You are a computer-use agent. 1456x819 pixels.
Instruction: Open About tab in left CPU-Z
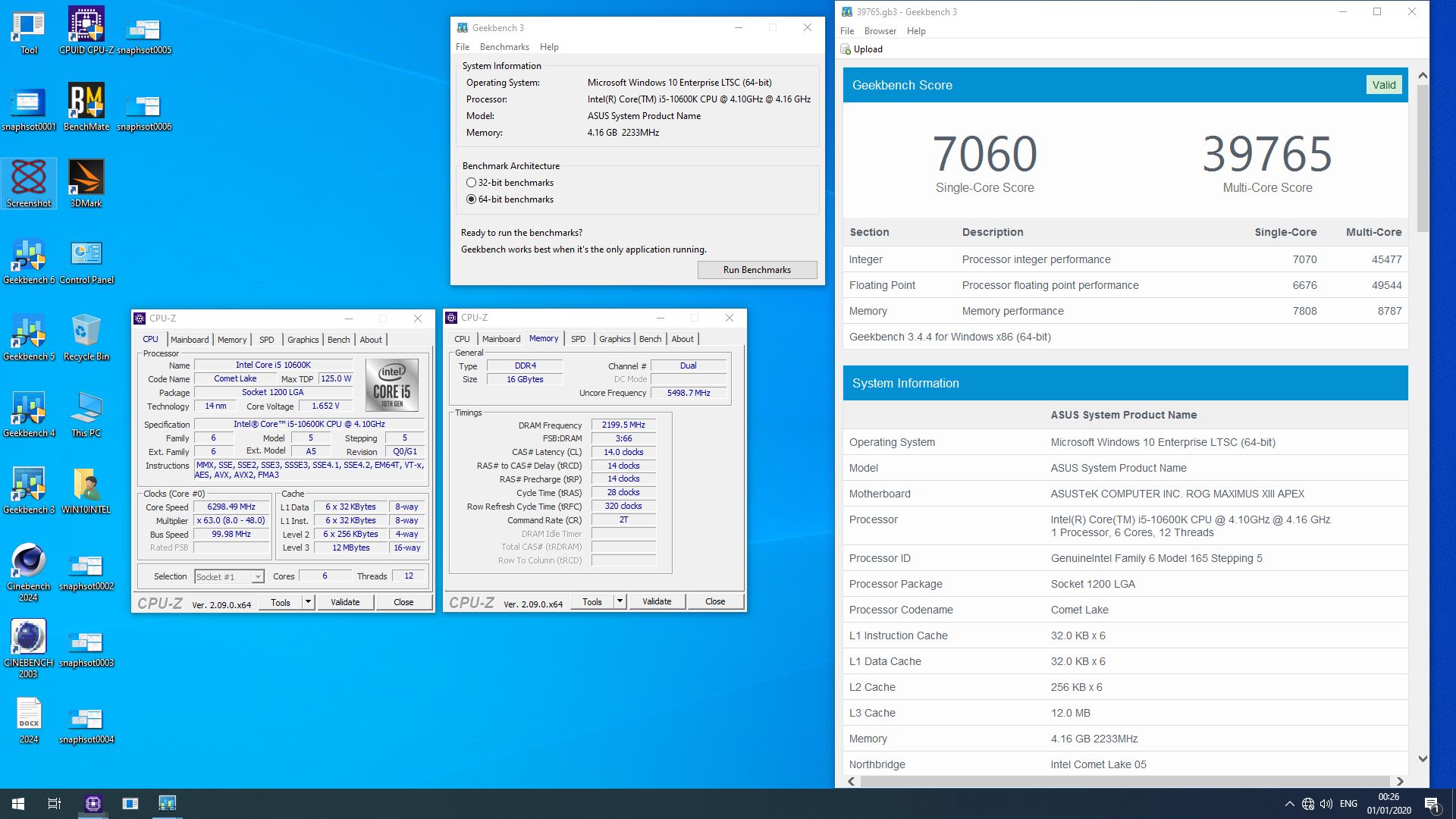pyautogui.click(x=371, y=340)
